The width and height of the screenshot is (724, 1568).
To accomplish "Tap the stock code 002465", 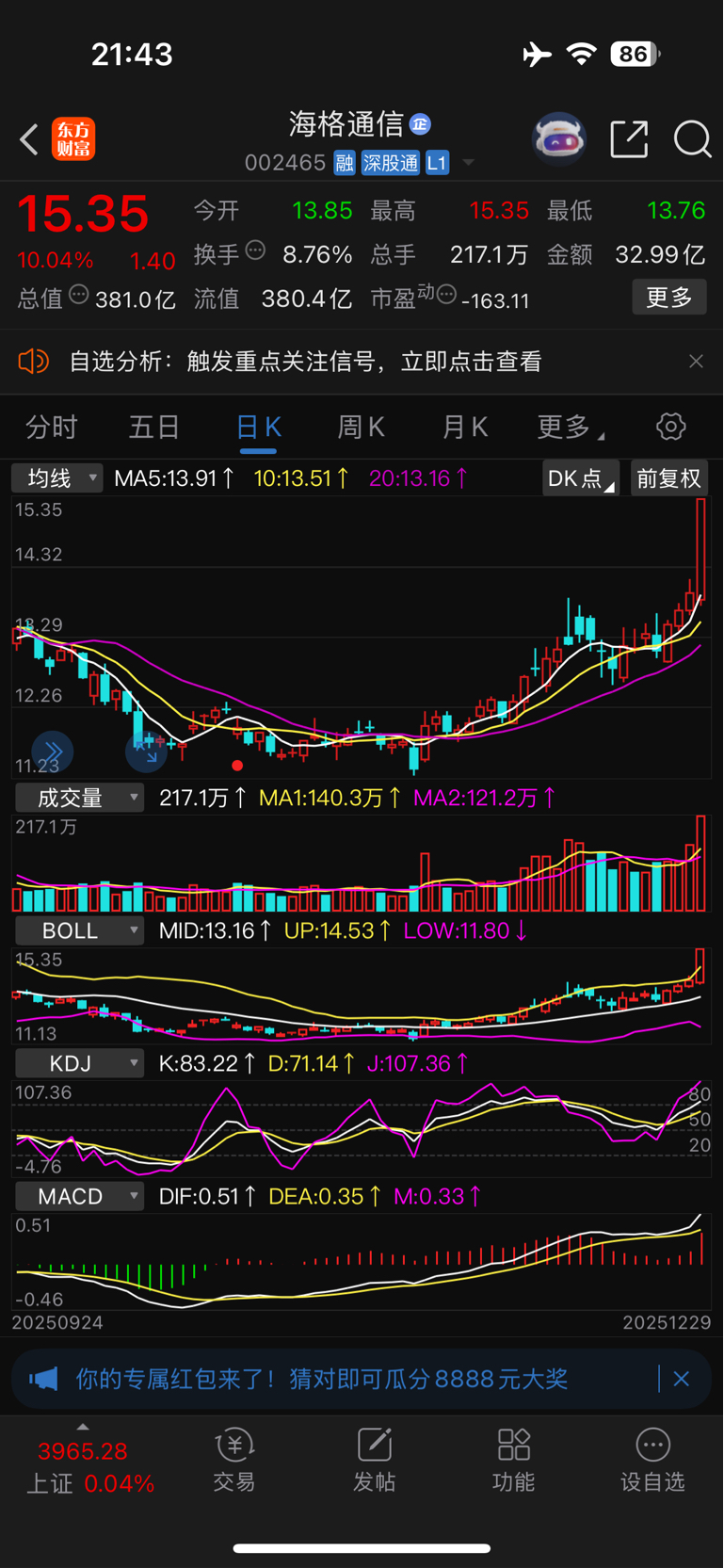I will pos(285,163).
